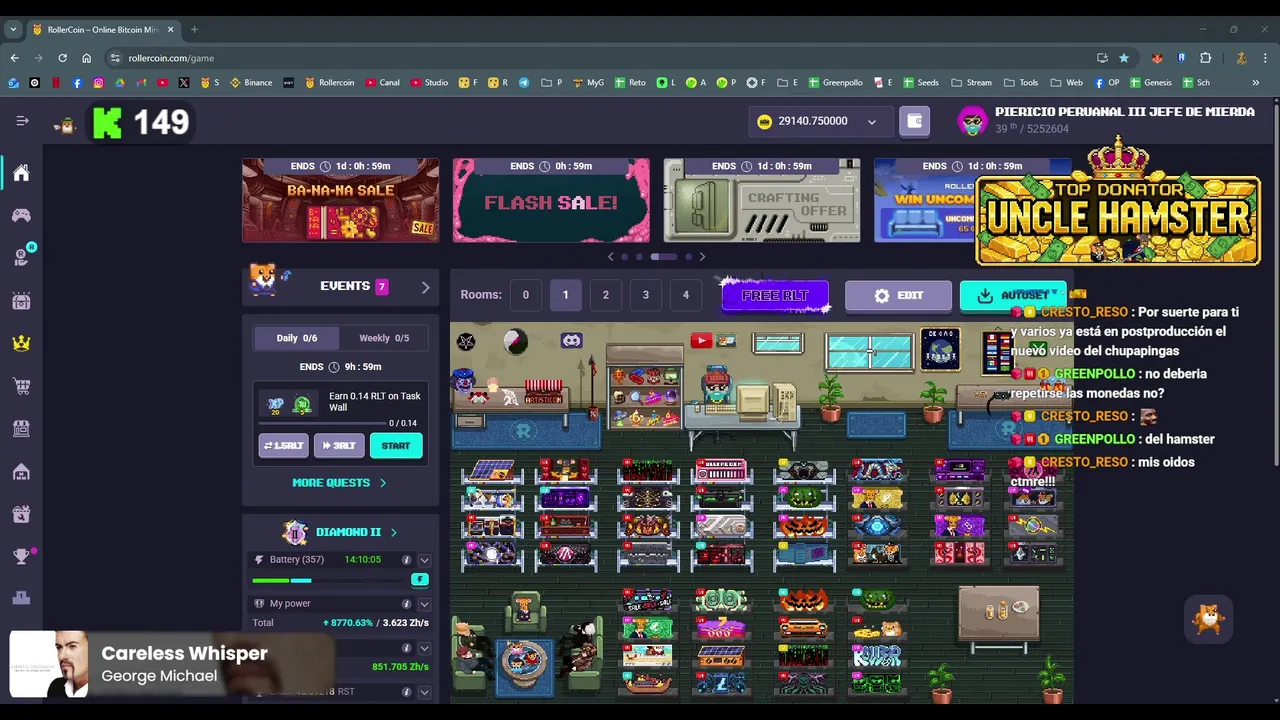Open Chrome tab search dropdown
1280x720 pixels.
(x=13, y=29)
